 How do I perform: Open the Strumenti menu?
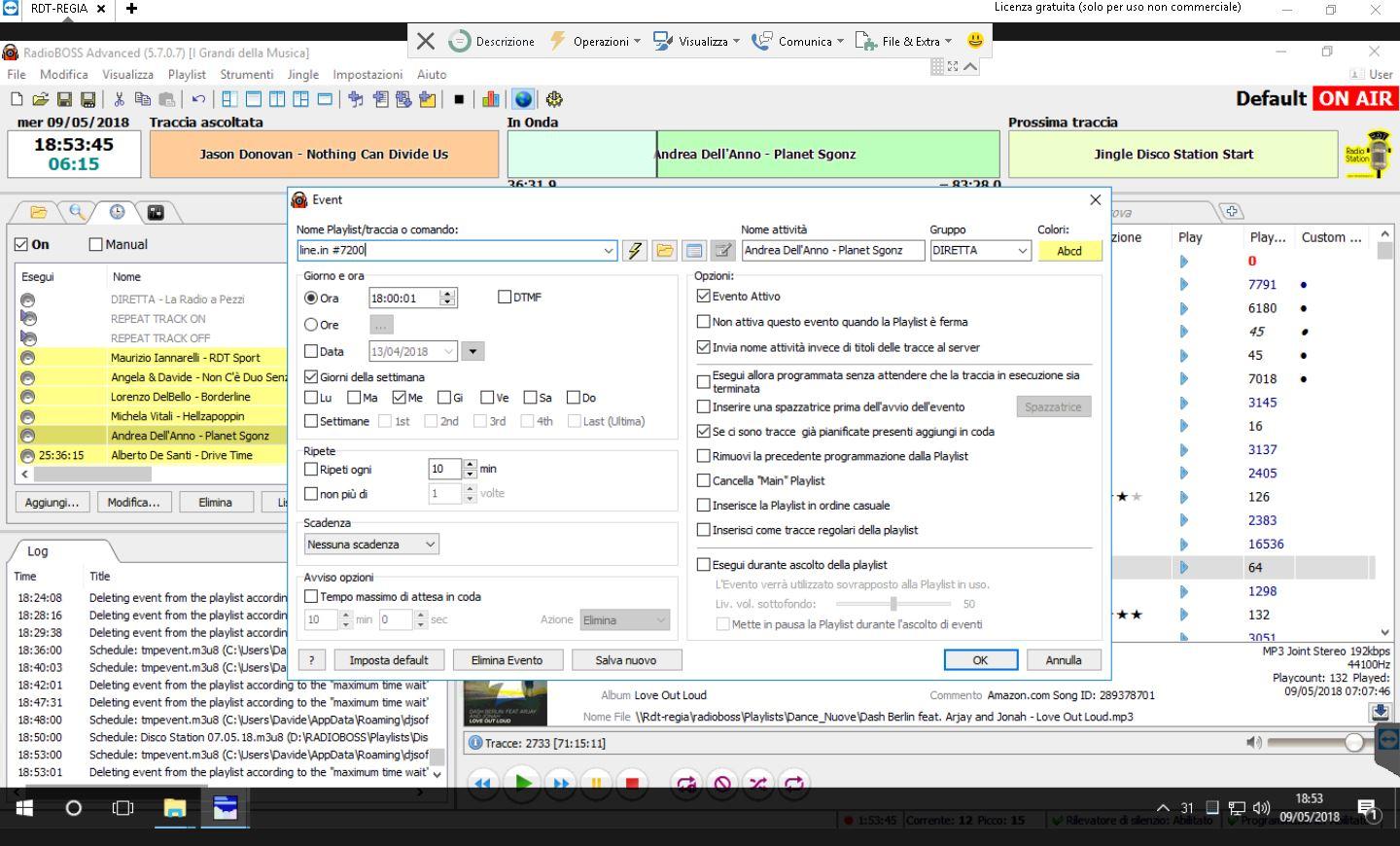pos(247,74)
